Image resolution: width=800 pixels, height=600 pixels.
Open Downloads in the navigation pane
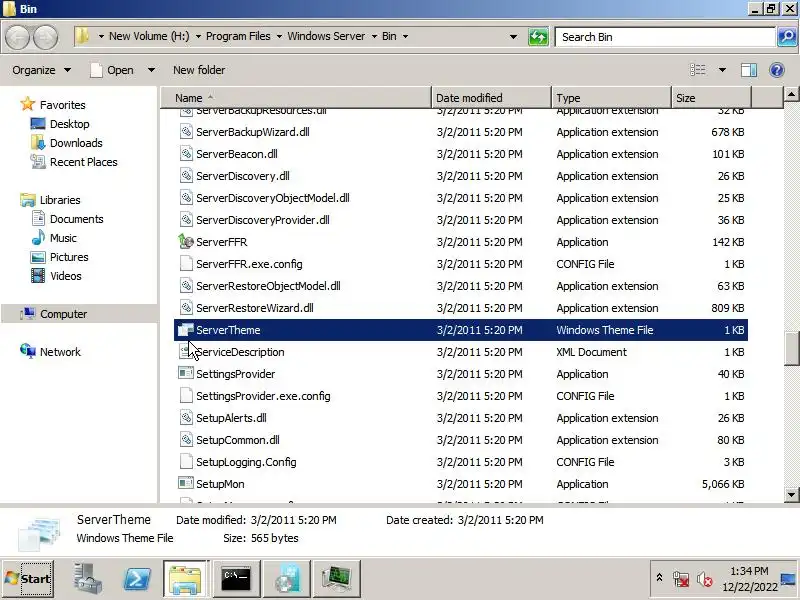(x=76, y=143)
